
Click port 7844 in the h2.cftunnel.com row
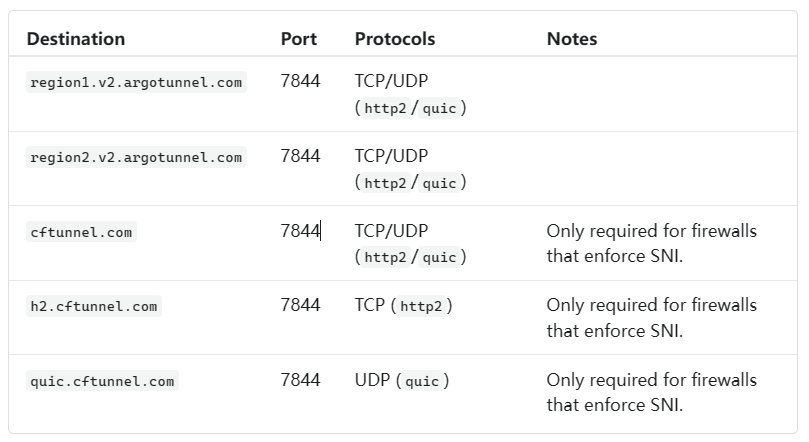[300, 305]
